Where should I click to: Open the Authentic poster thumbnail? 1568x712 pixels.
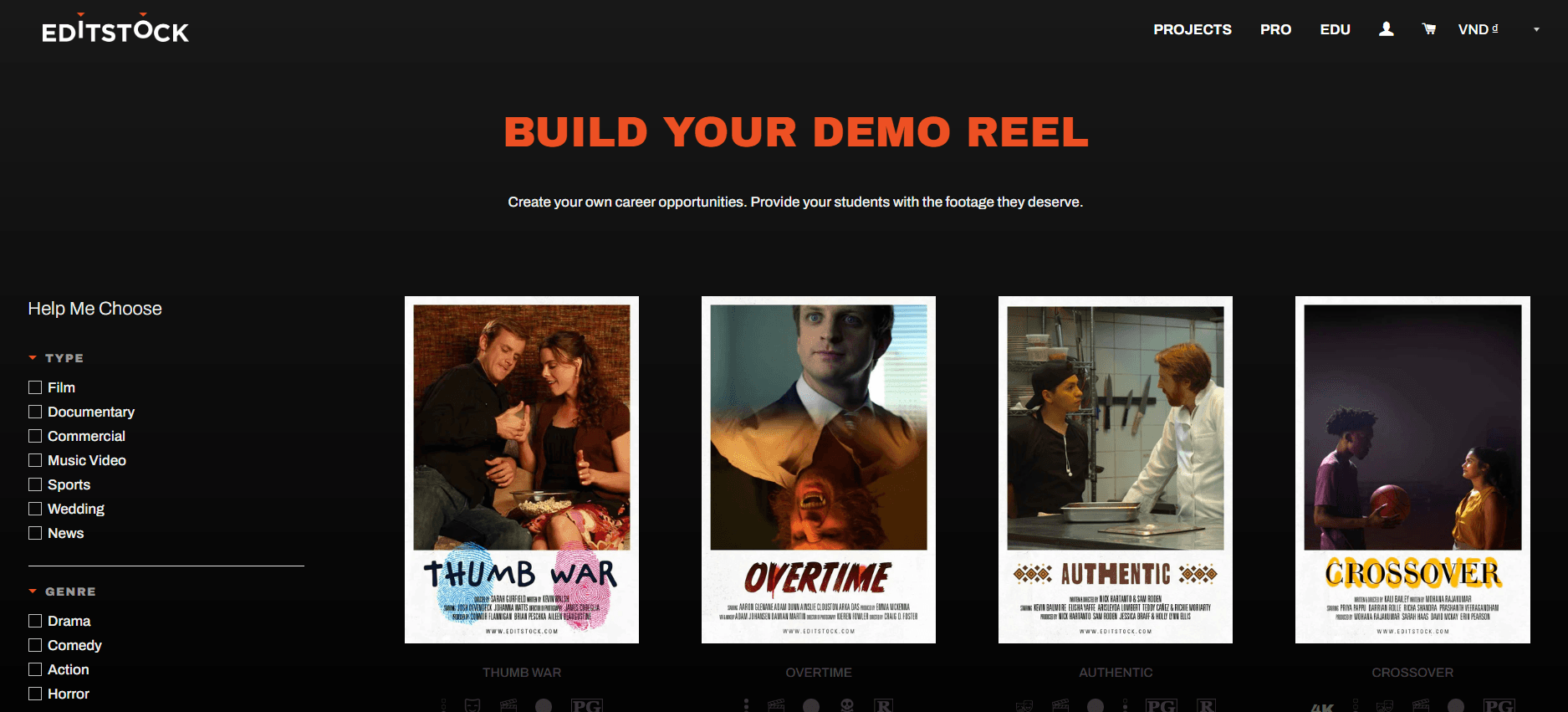(1115, 469)
